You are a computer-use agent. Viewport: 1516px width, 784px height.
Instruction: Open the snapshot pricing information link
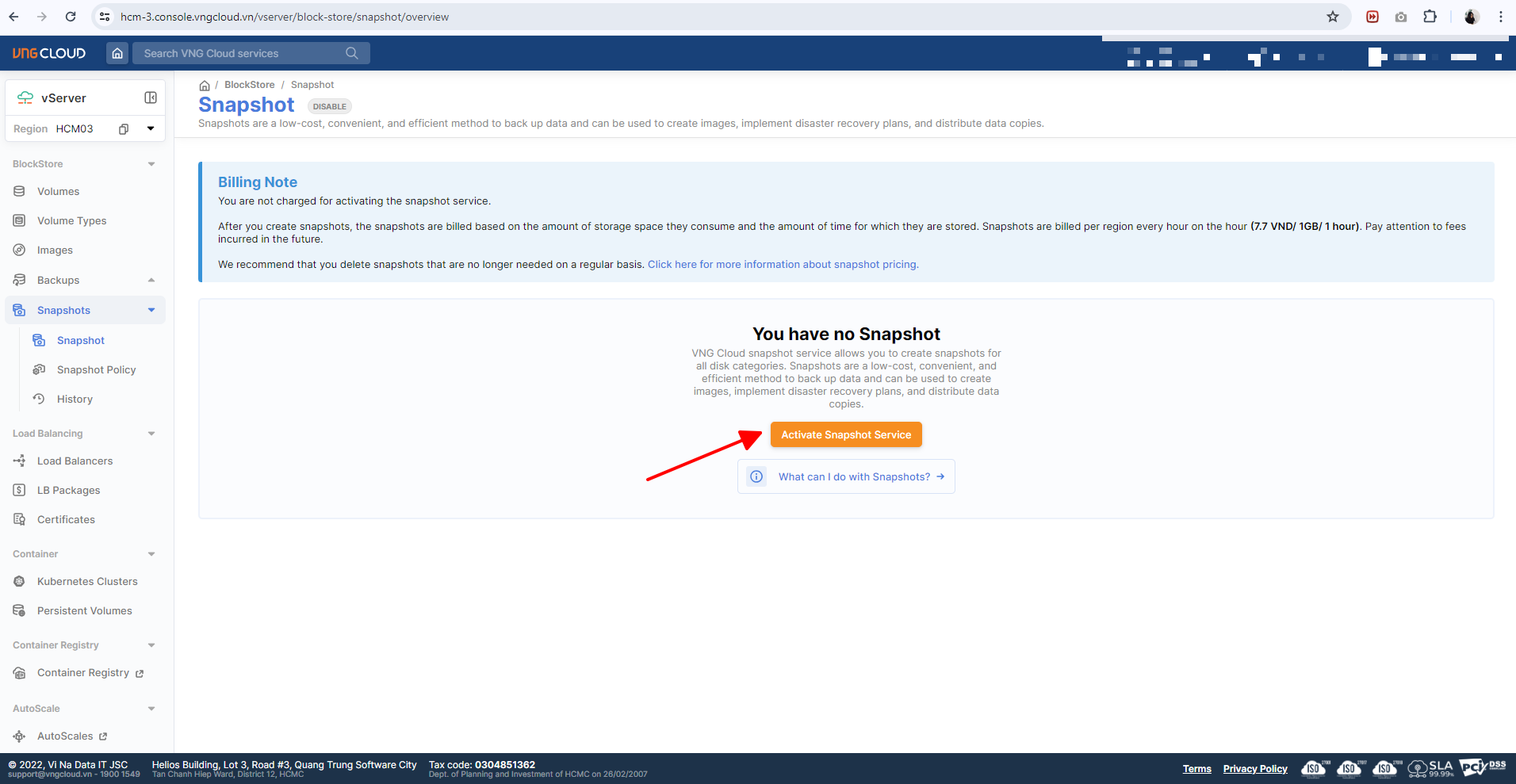pyautogui.click(x=783, y=265)
